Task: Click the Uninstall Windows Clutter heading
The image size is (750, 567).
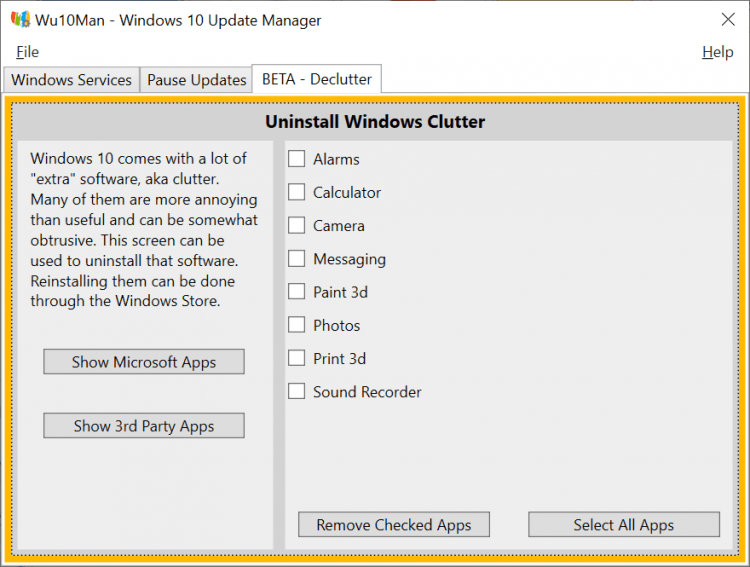Action: click(x=375, y=122)
